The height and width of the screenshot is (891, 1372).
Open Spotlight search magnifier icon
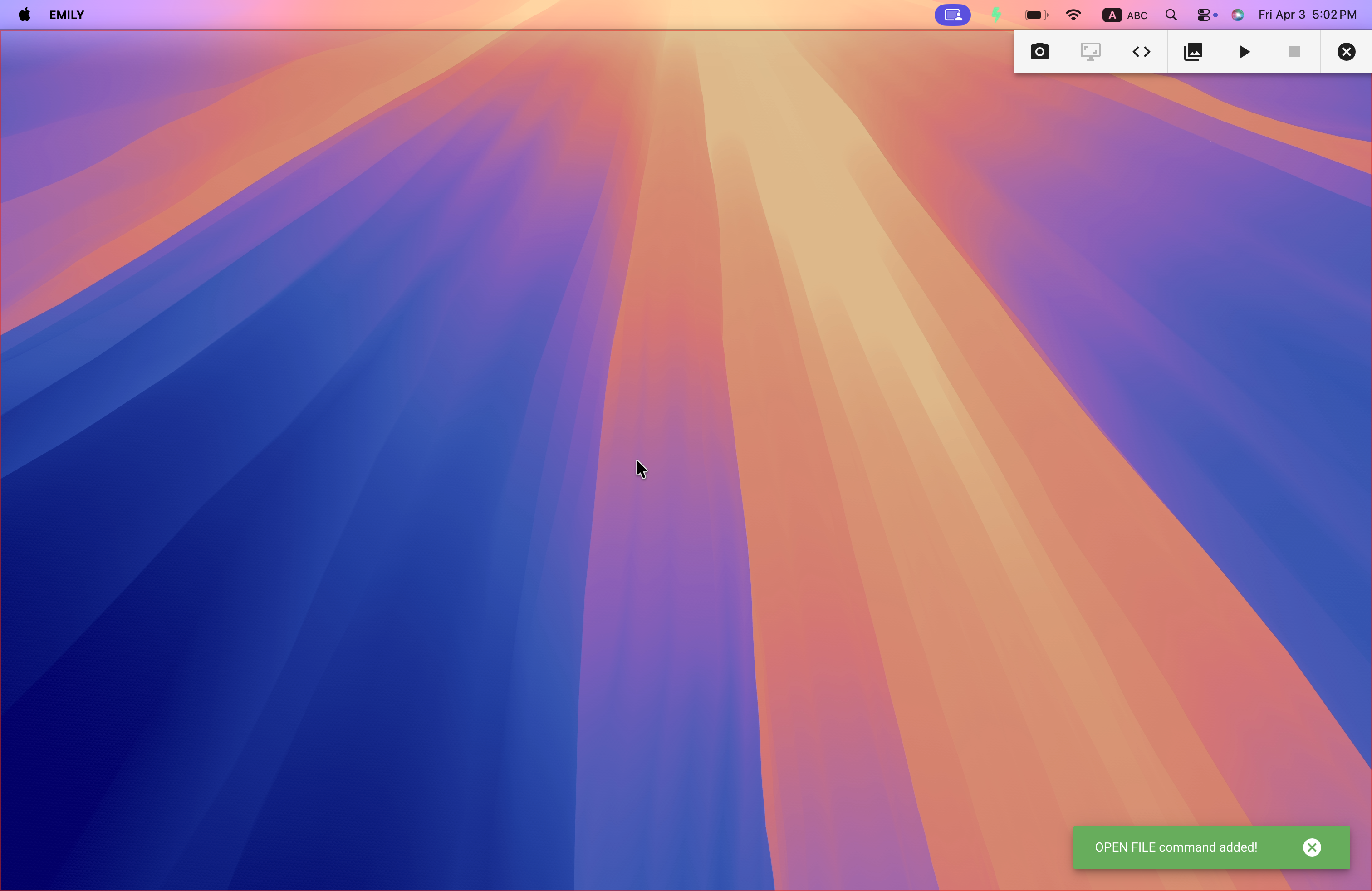click(x=1171, y=15)
